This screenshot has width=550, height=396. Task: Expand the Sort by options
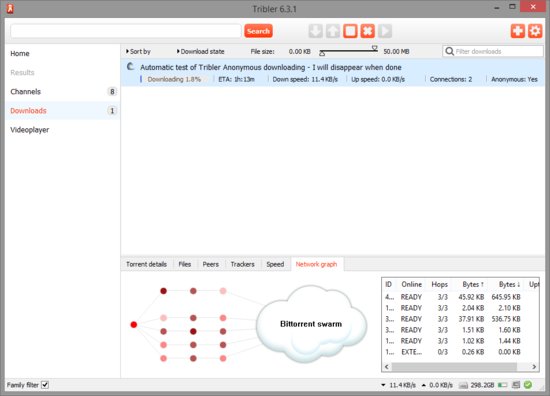click(x=138, y=52)
